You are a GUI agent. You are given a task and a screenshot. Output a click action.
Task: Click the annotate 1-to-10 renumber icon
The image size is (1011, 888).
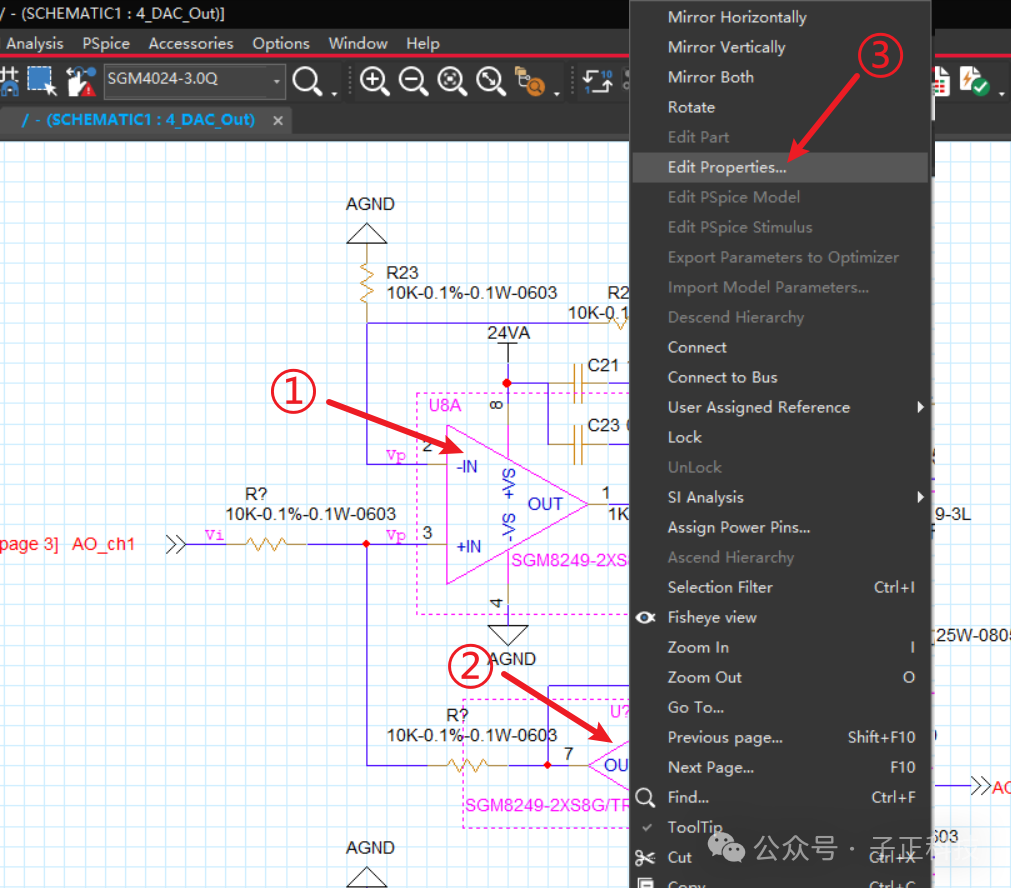click(598, 81)
